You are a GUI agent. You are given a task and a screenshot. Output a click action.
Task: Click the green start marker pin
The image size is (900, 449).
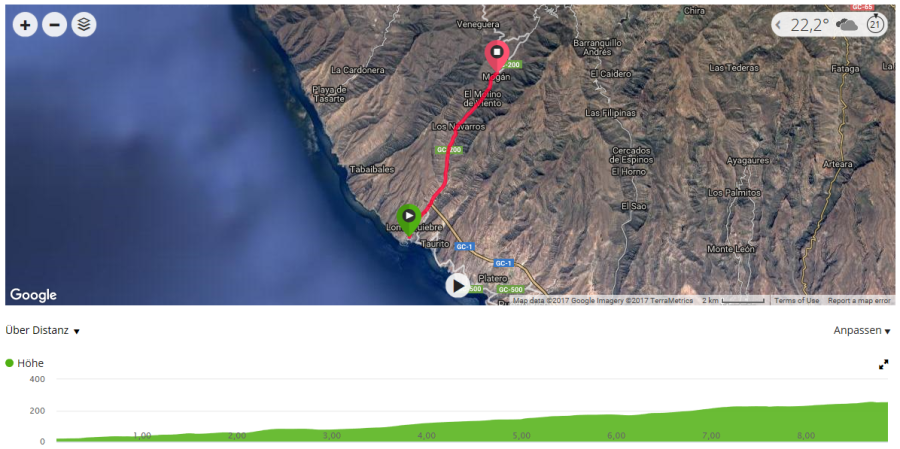tap(409, 219)
